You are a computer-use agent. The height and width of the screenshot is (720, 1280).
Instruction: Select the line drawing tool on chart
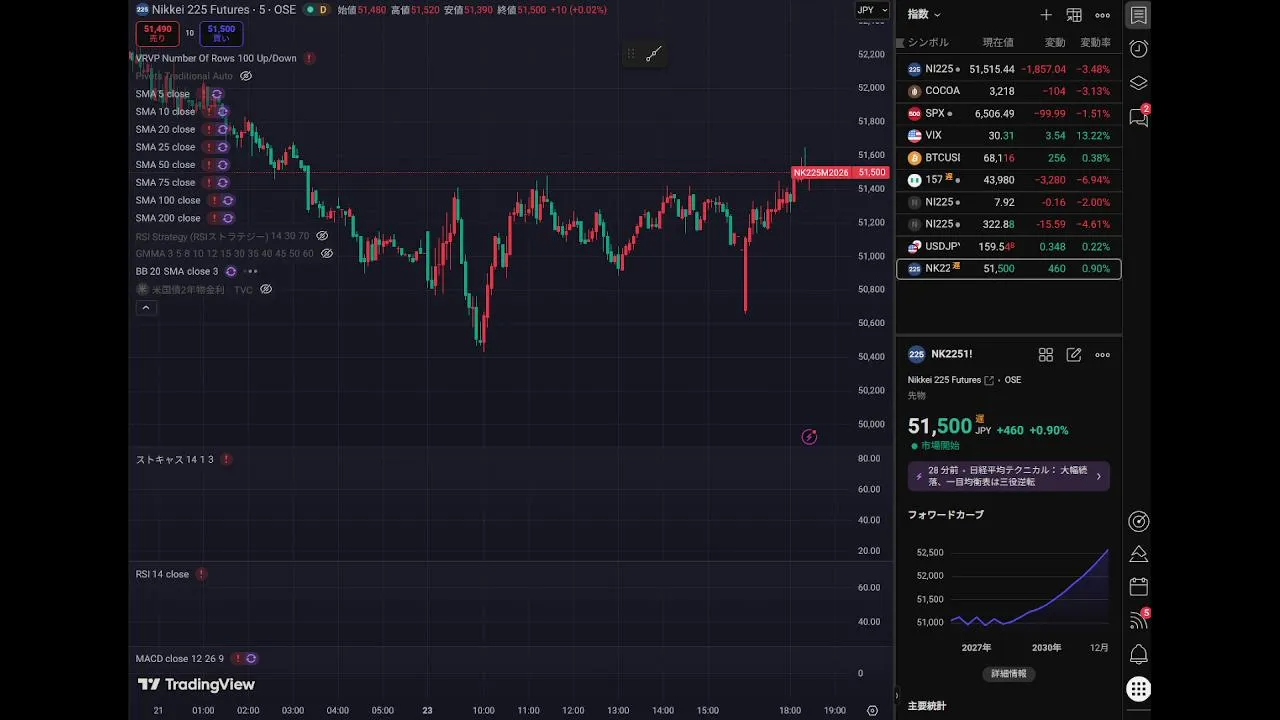point(654,55)
